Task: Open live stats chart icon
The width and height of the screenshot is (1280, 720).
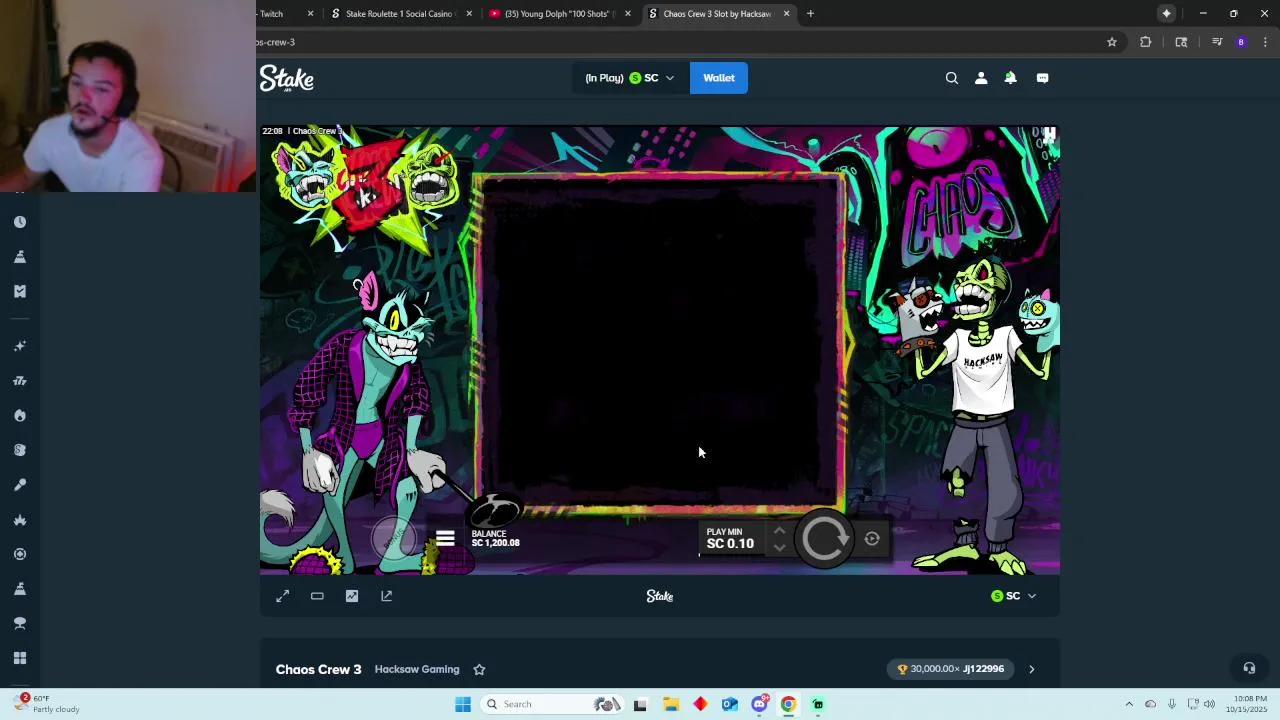Action: (352, 596)
